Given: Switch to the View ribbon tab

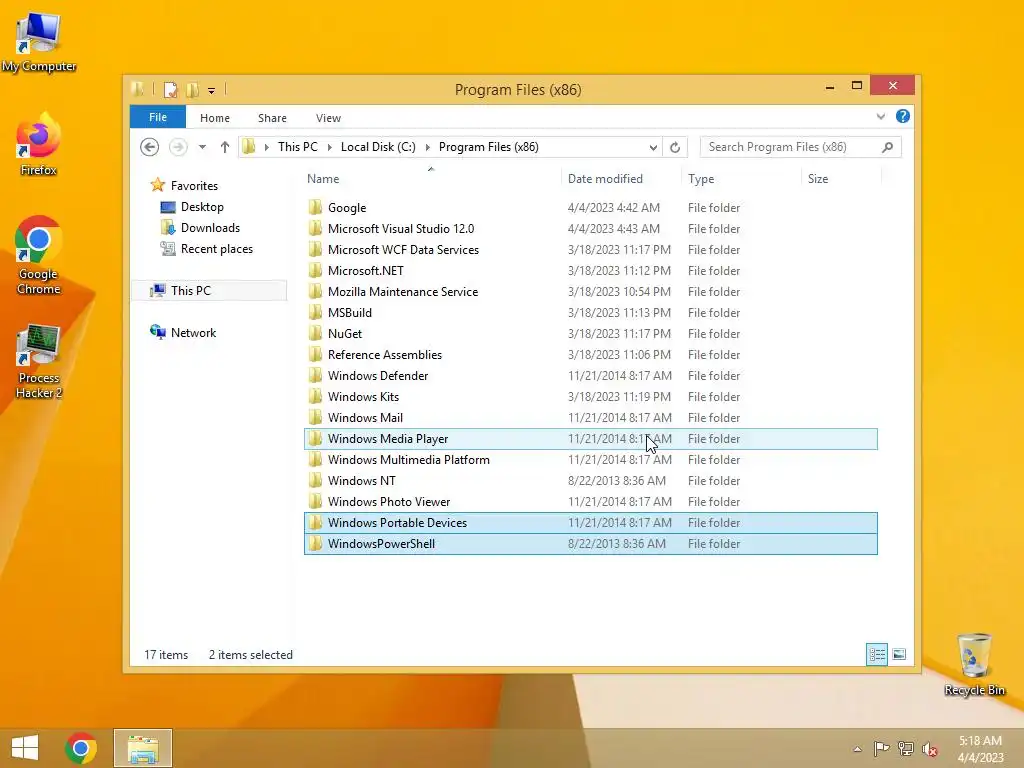Looking at the screenshot, I should pos(328,118).
